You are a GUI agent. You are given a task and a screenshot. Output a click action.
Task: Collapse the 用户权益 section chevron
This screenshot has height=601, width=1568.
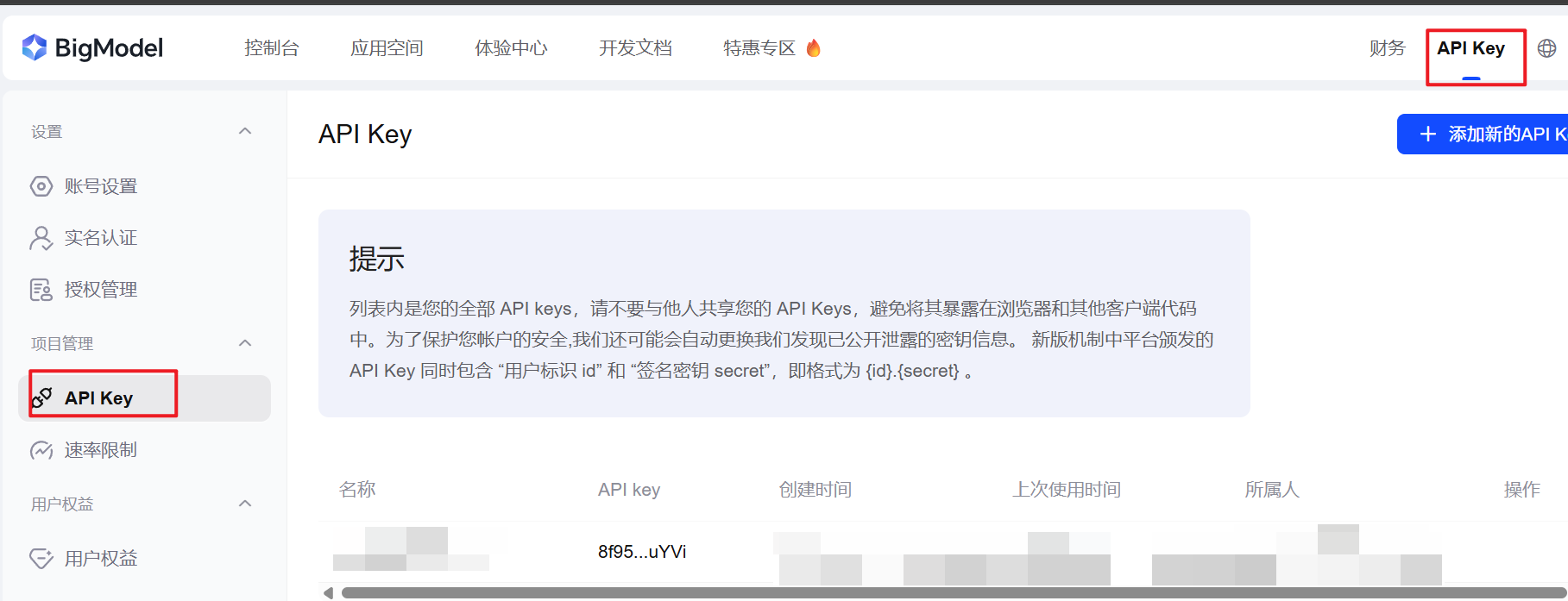pos(245,504)
